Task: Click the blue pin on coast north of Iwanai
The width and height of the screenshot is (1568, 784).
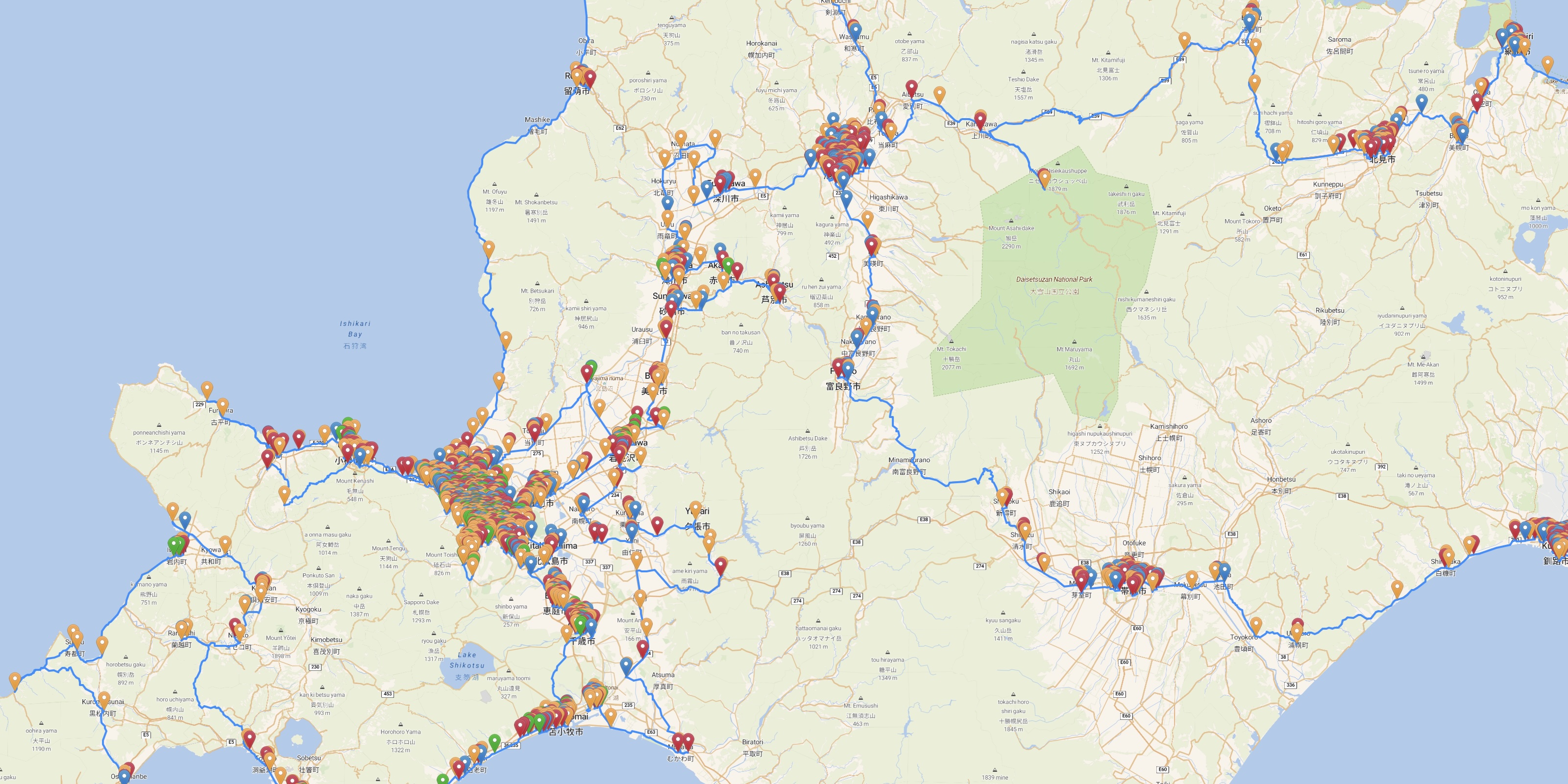Action: point(184,520)
